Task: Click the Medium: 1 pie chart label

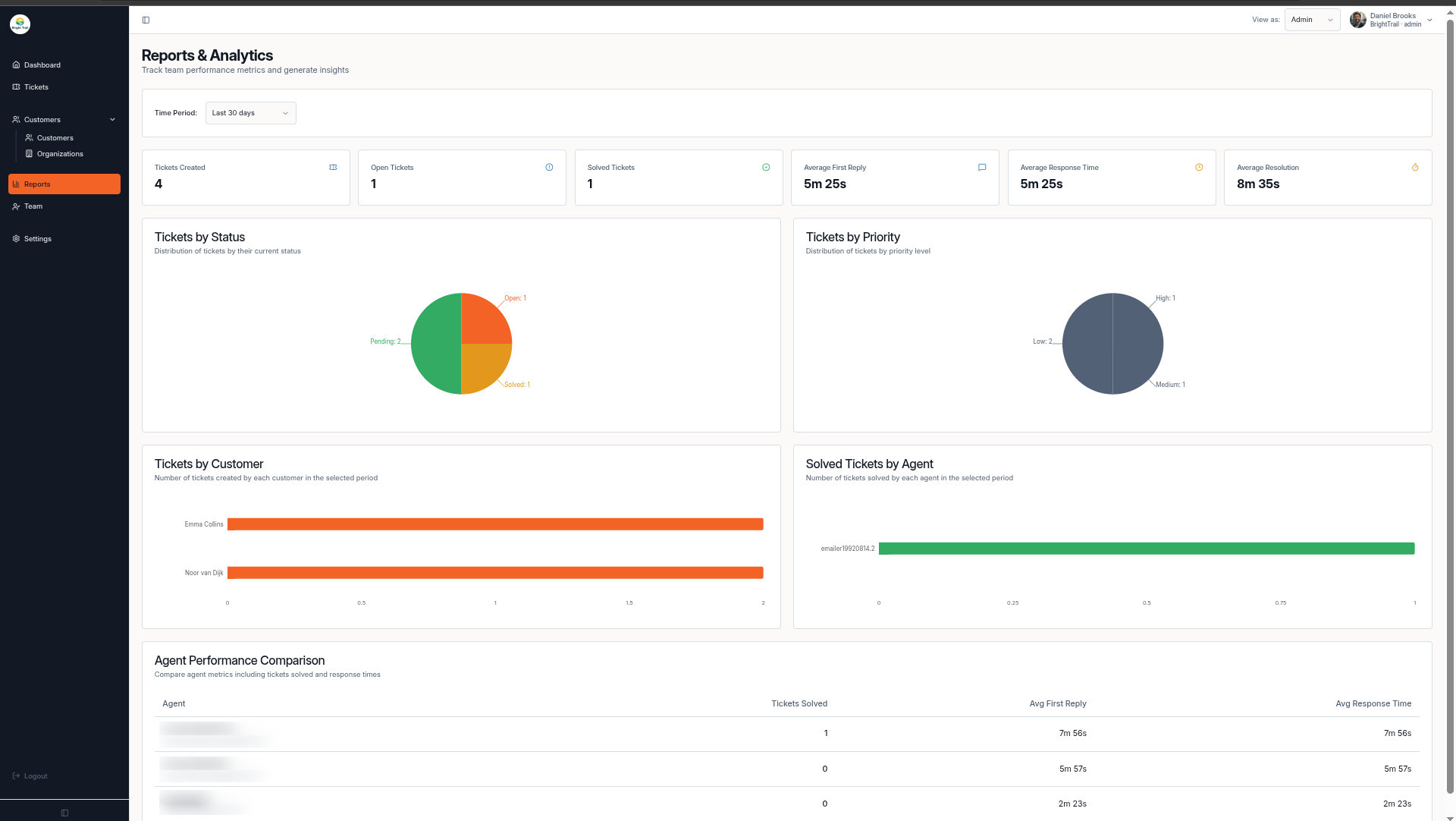Action: click(x=1170, y=385)
